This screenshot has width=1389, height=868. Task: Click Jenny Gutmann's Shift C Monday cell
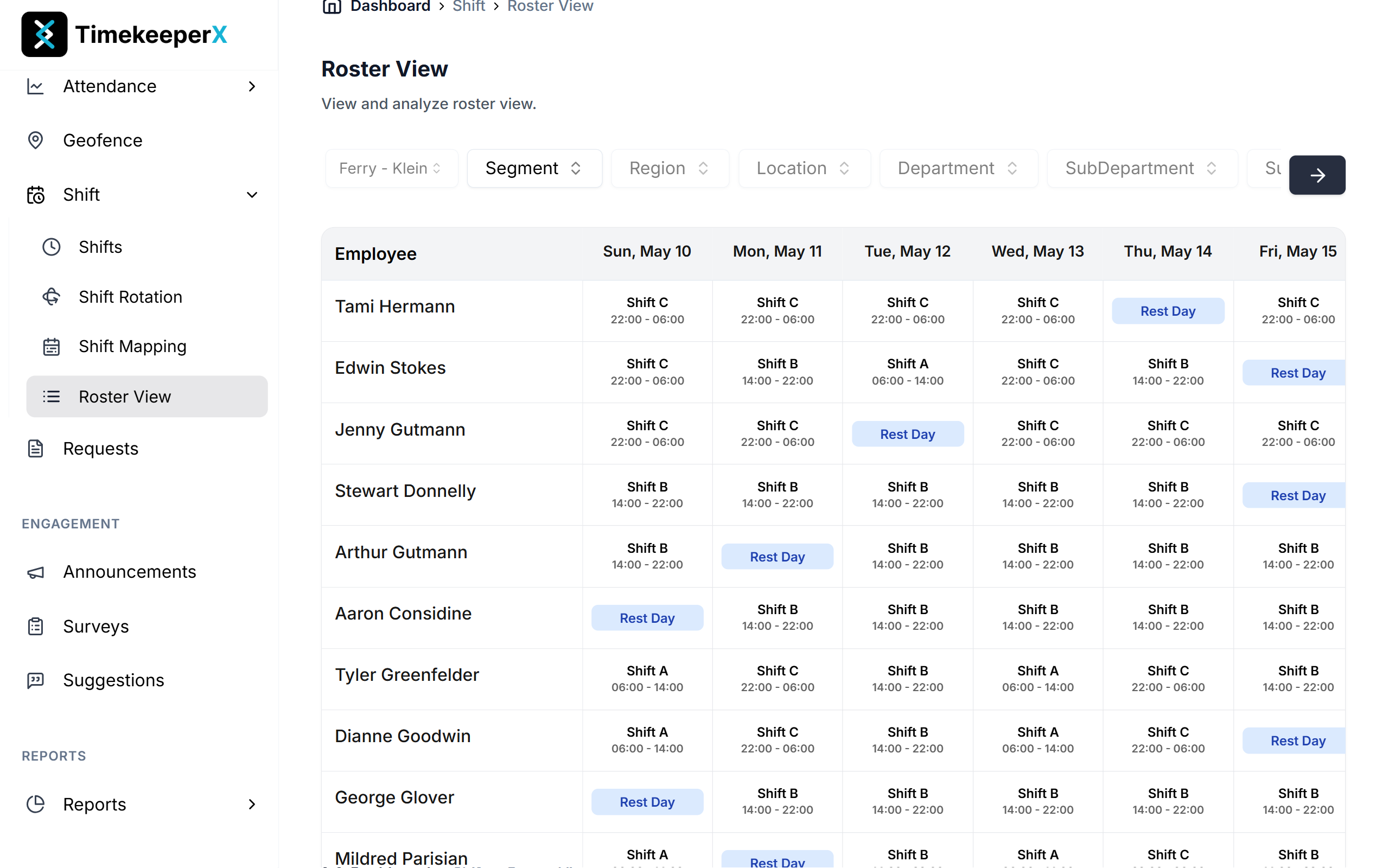point(777,433)
